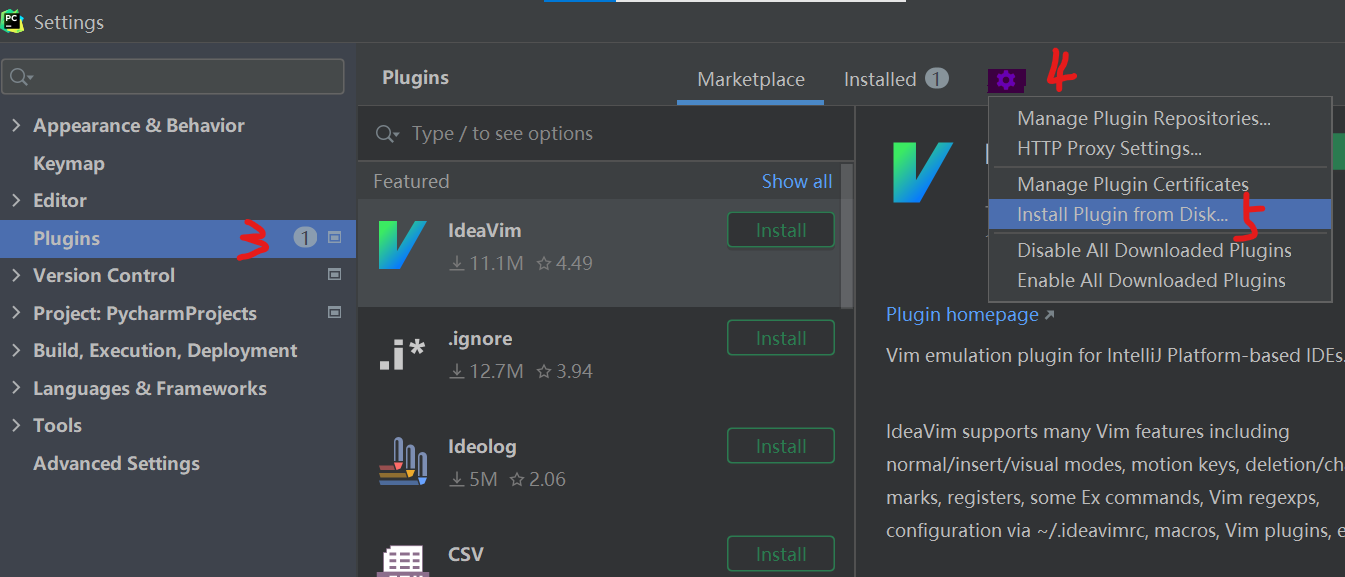Open the plugins gear settings icon
This screenshot has height=577, width=1345.
(1006, 80)
